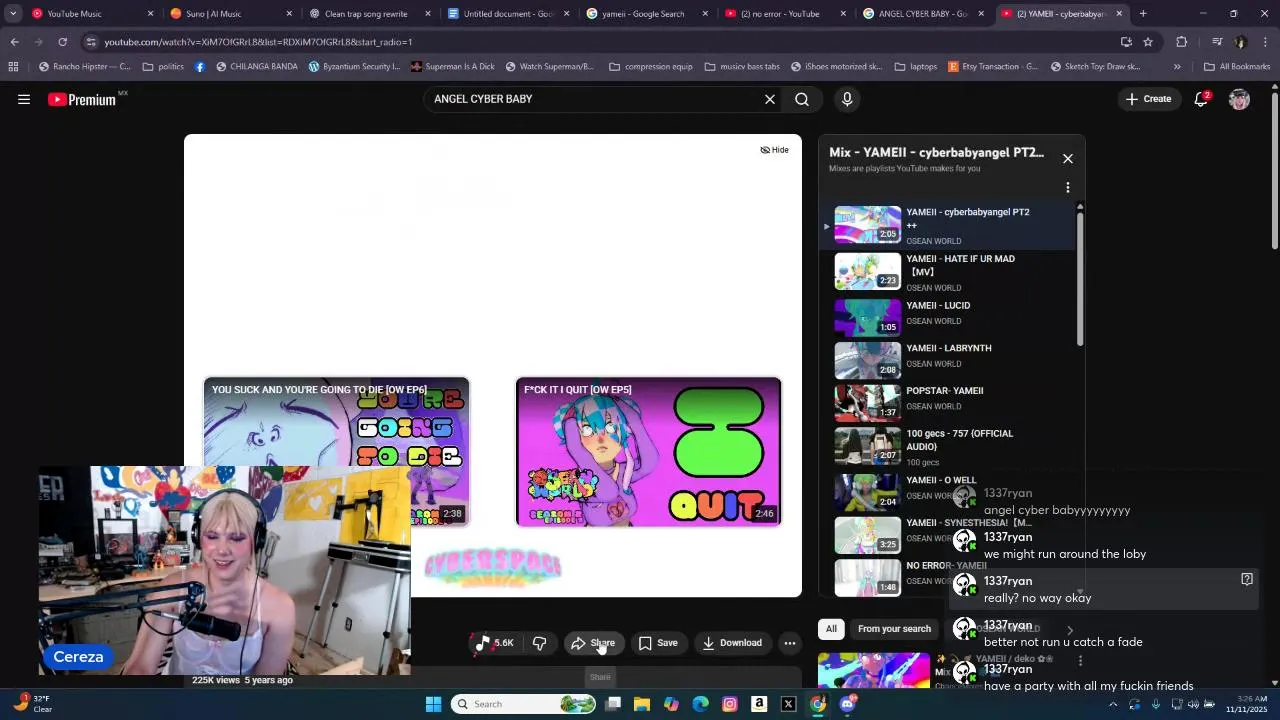Like the video with 5.6K likes
1280x720 pixels.
(495, 643)
